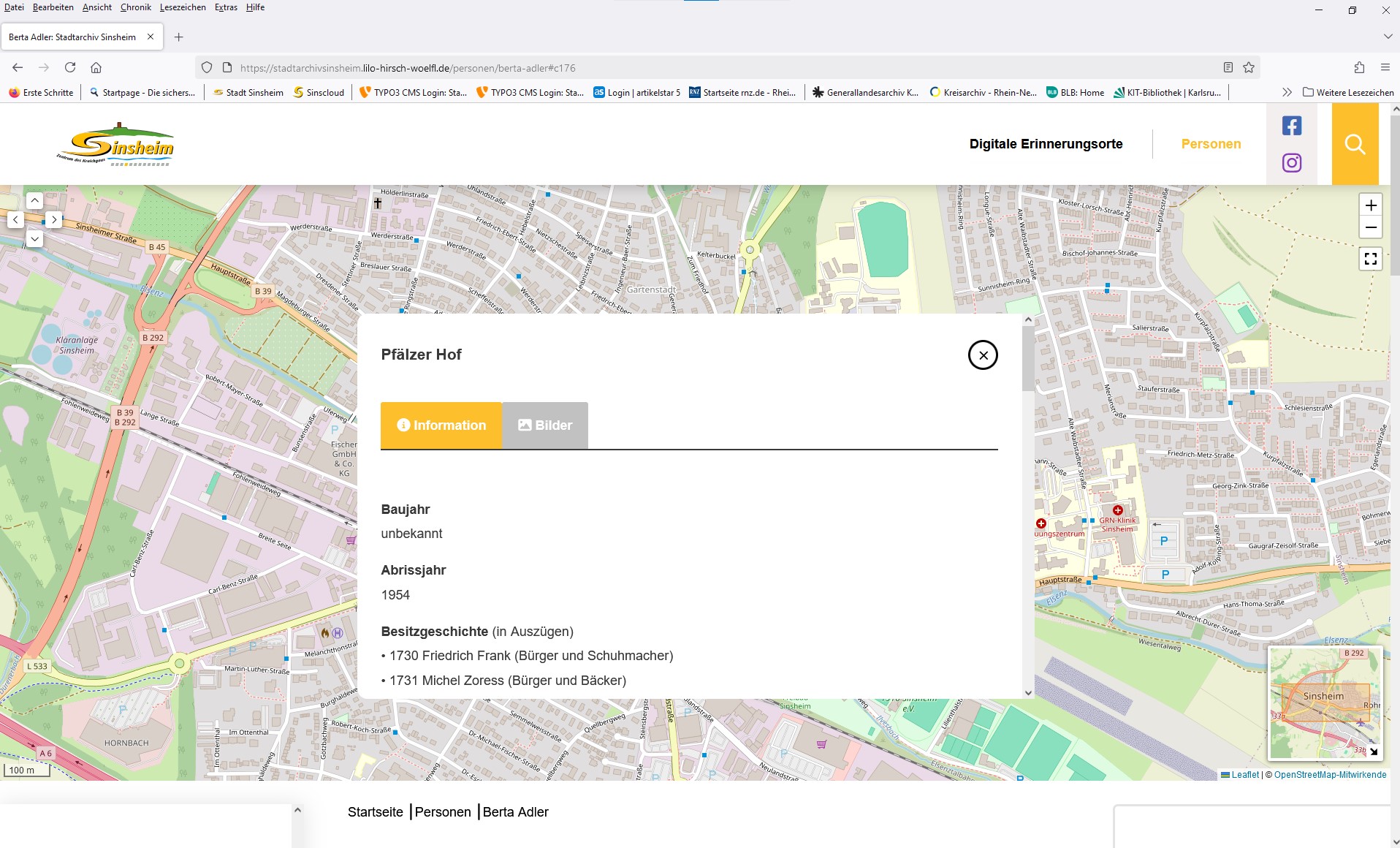Pan the map to the right

point(54,219)
